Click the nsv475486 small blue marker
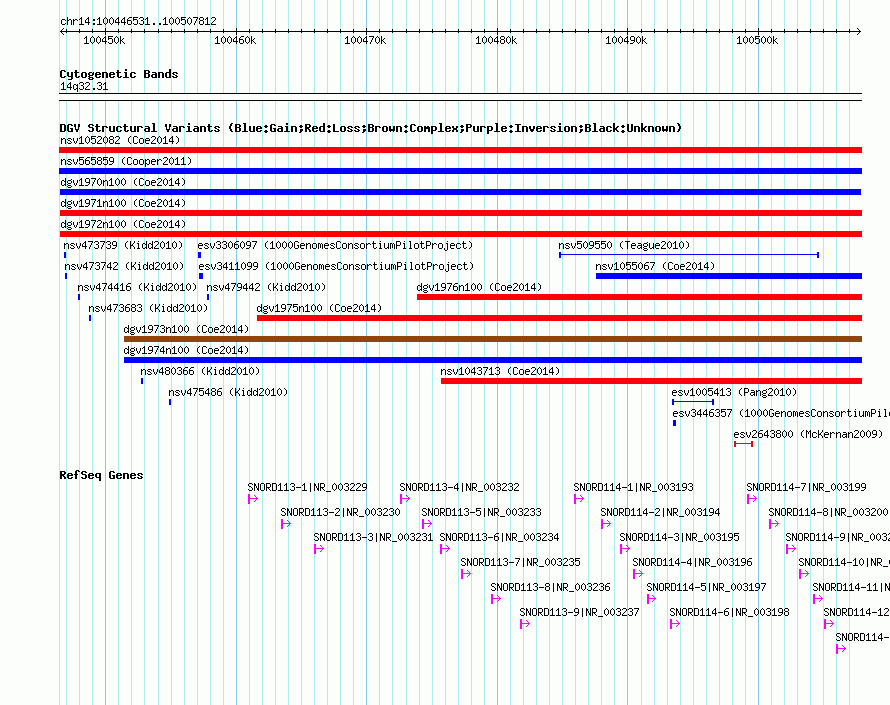Image resolution: width=890 pixels, height=705 pixels. pos(170,402)
